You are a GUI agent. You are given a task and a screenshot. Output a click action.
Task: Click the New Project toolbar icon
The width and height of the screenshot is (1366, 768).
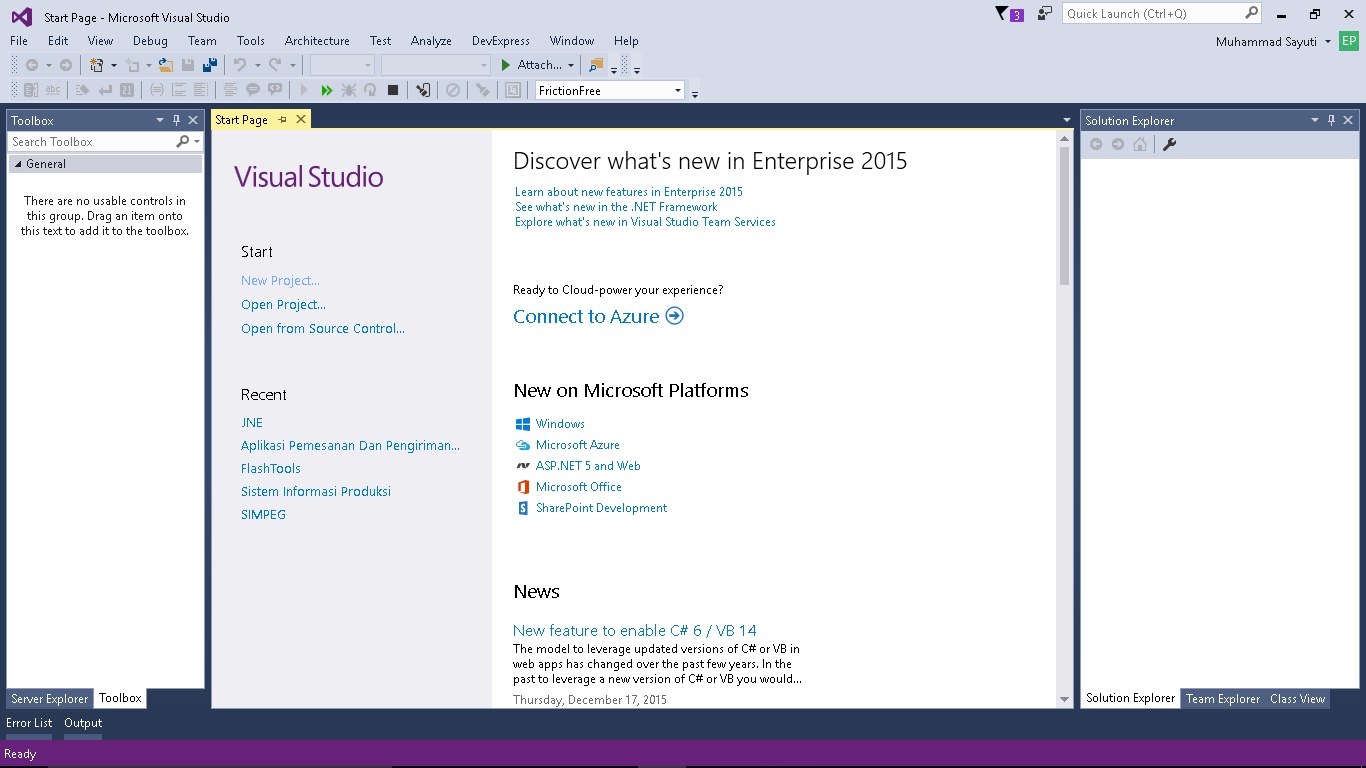tap(97, 65)
